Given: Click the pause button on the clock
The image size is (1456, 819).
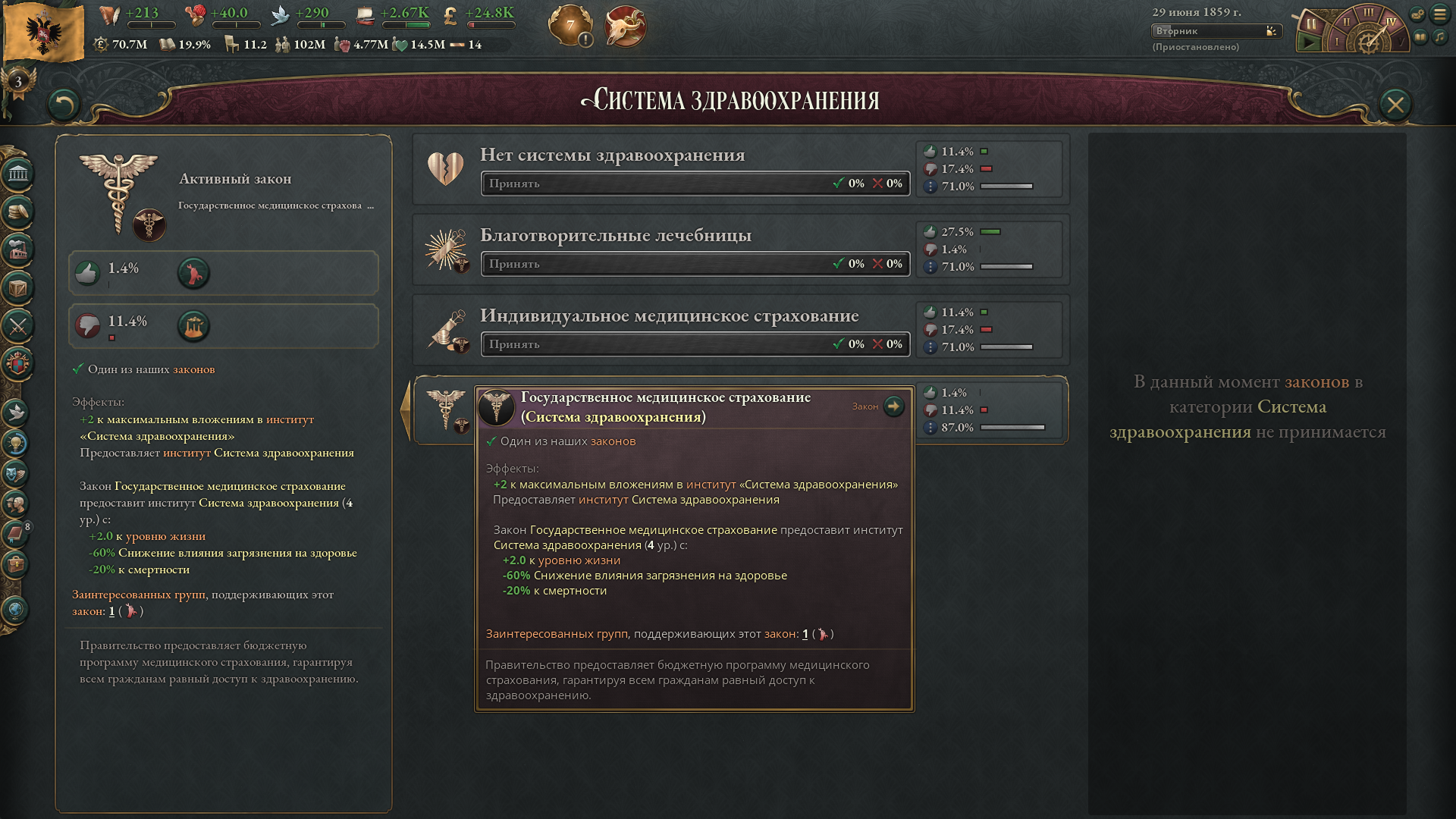Looking at the screenshot, I should [x=1311, y=24].
